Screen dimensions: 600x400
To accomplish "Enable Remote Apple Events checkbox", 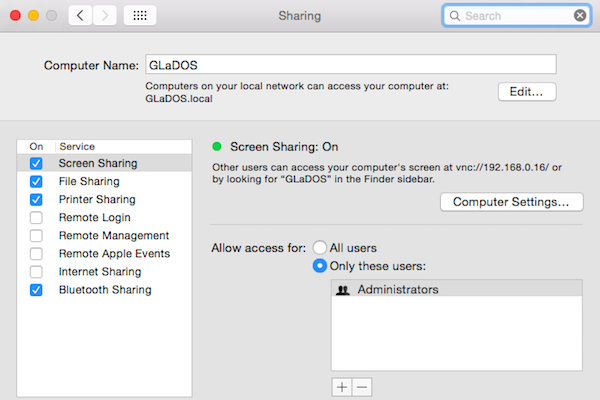I will (36, 253).
